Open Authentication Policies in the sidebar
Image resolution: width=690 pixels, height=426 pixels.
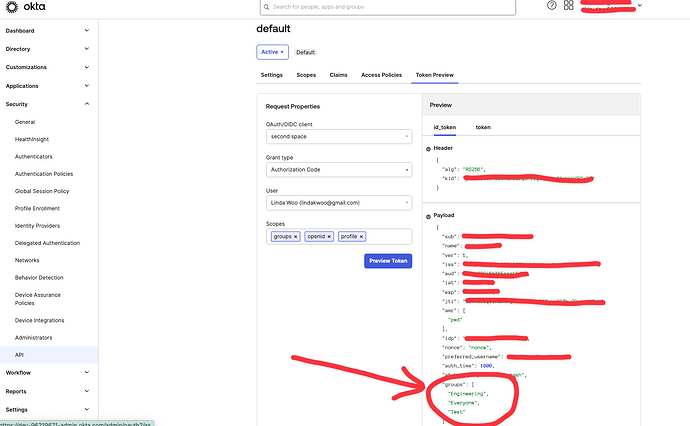coord(44,174)
